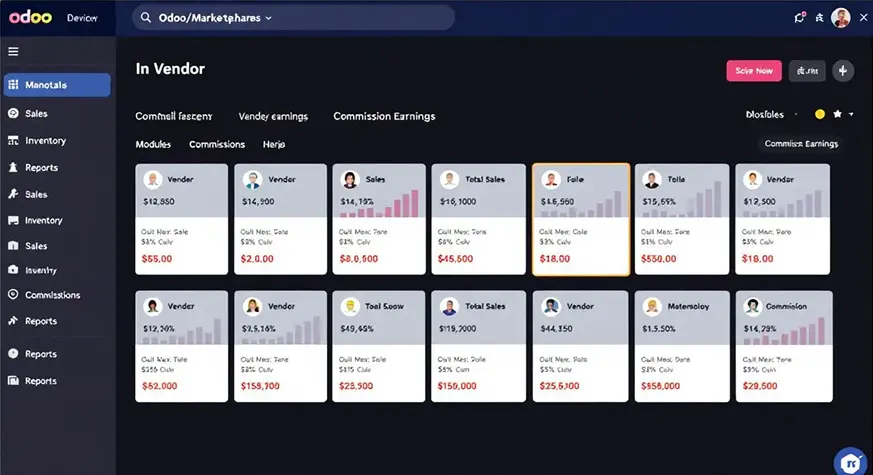
Task: Open the Tolle card bar chart
Action: click(683, 200)
